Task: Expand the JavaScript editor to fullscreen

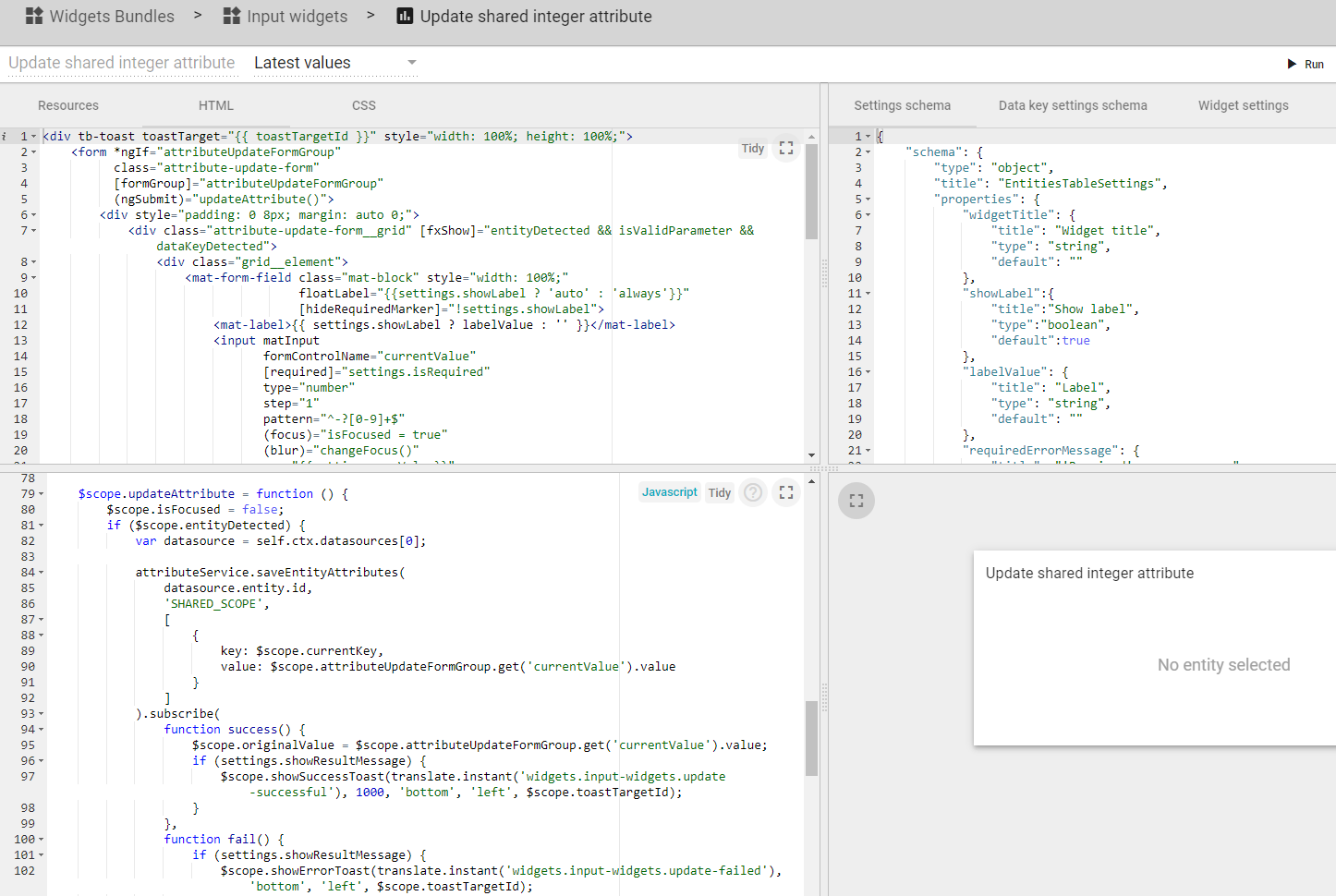Action: click(x=786, y=491)
